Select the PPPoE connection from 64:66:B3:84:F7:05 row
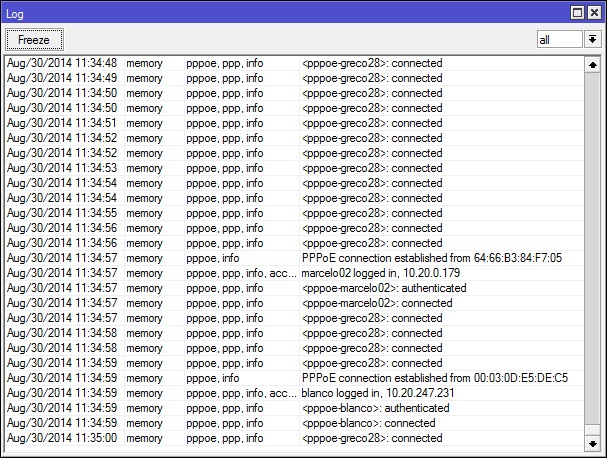This screenshot has height=458, width=607. pos(295,258)
